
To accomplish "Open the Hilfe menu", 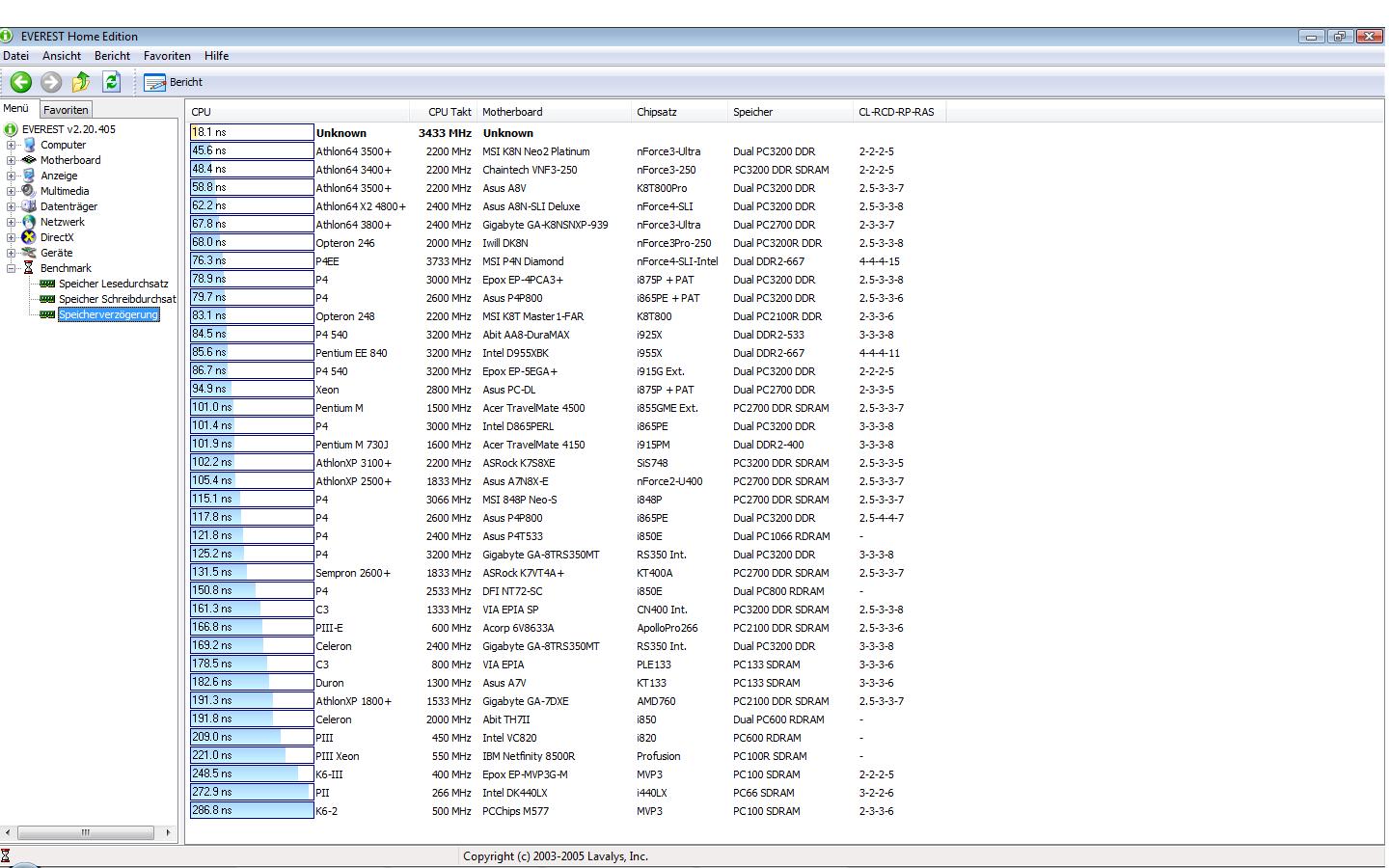I will [x=216, y=56].
